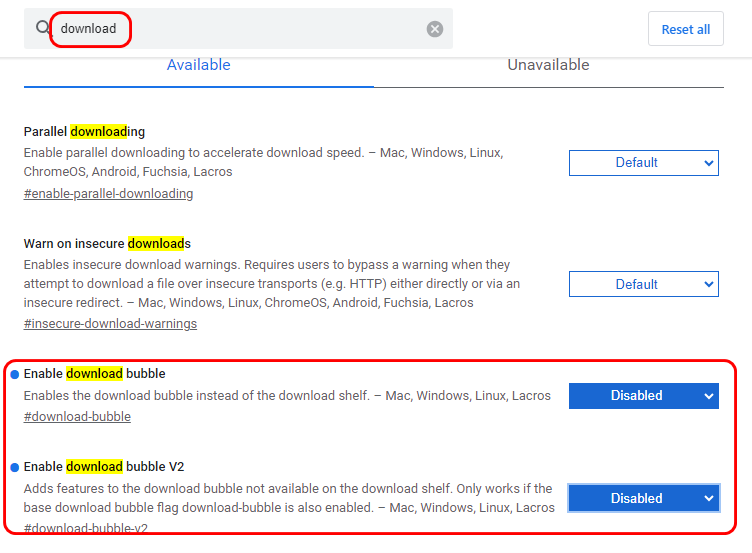Open the #enable-parallel-downloading link
Screen dimensions: 752x553
(x=108, y=194)
